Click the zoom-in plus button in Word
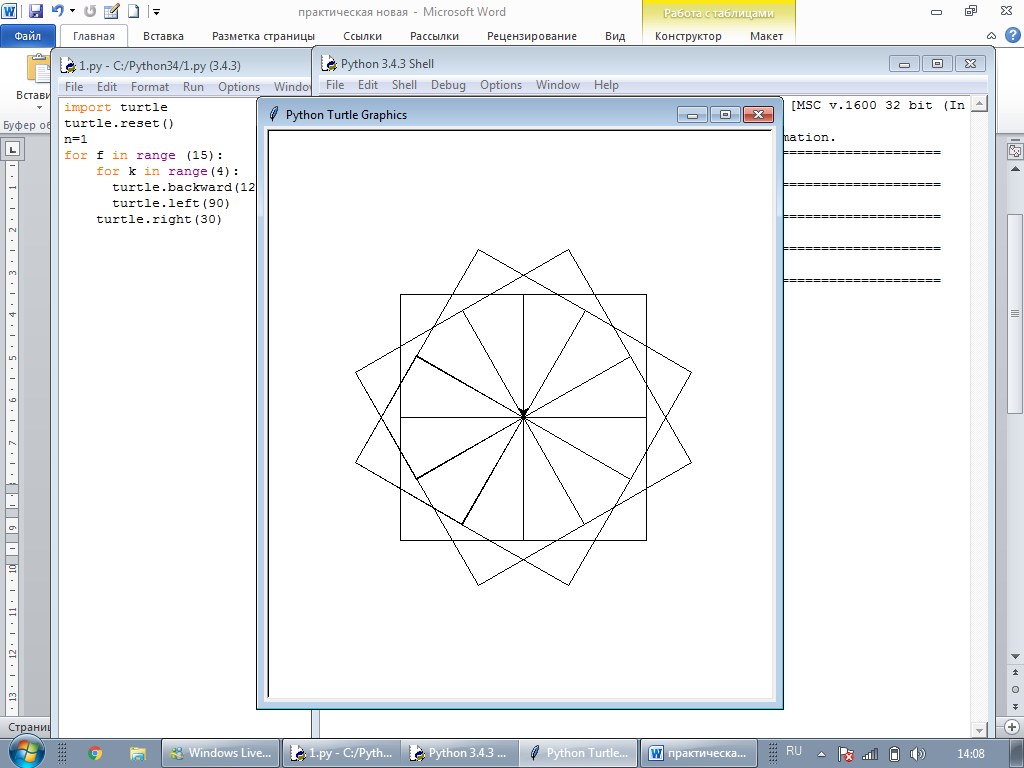This screenshot has height=768, width=1024. click(x=1012, y=727)
